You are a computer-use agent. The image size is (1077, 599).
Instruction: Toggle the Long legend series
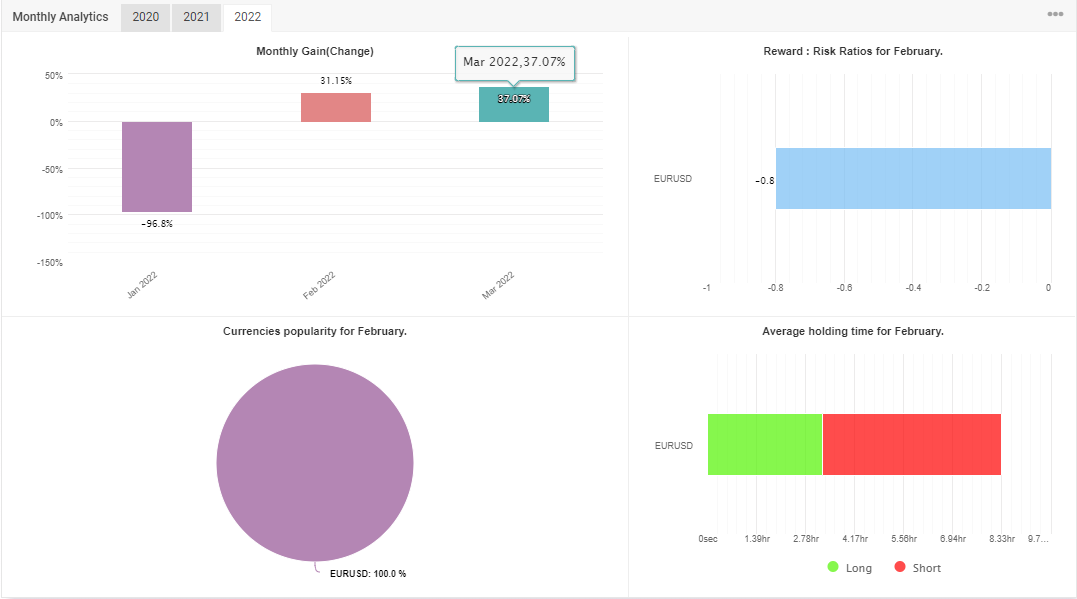coord(850,567)
